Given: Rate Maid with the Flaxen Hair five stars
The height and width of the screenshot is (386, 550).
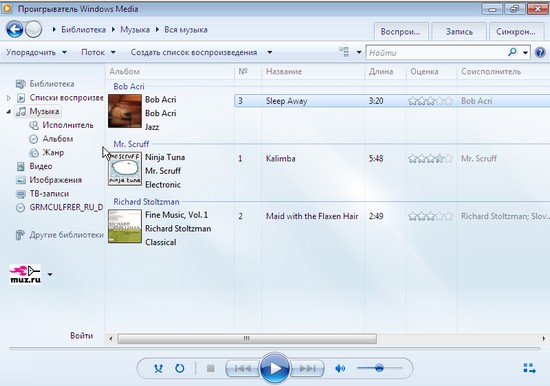Looking at the screenshot, I should 448,216.
